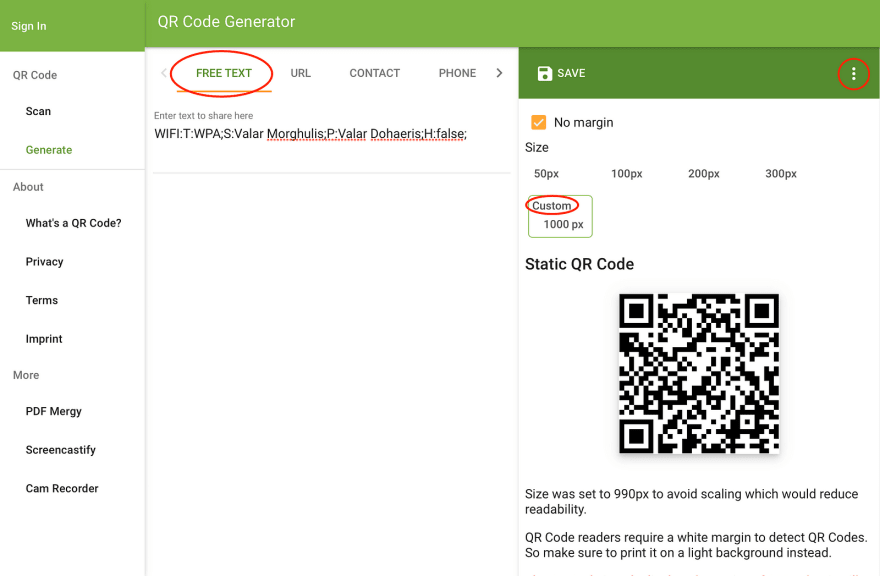
Task: Switch to the CONTACT tab
Action: [374, 73]
